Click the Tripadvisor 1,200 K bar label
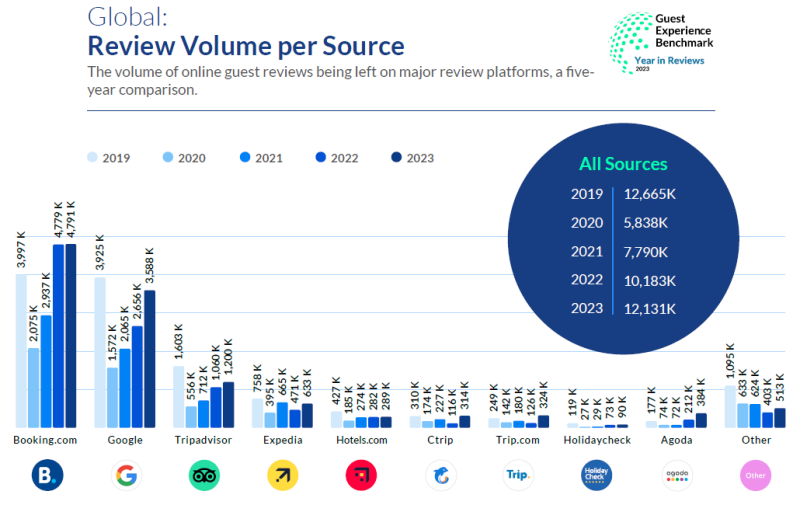Image resolution: width=800 pixels, height=505 pixels. 228,357
